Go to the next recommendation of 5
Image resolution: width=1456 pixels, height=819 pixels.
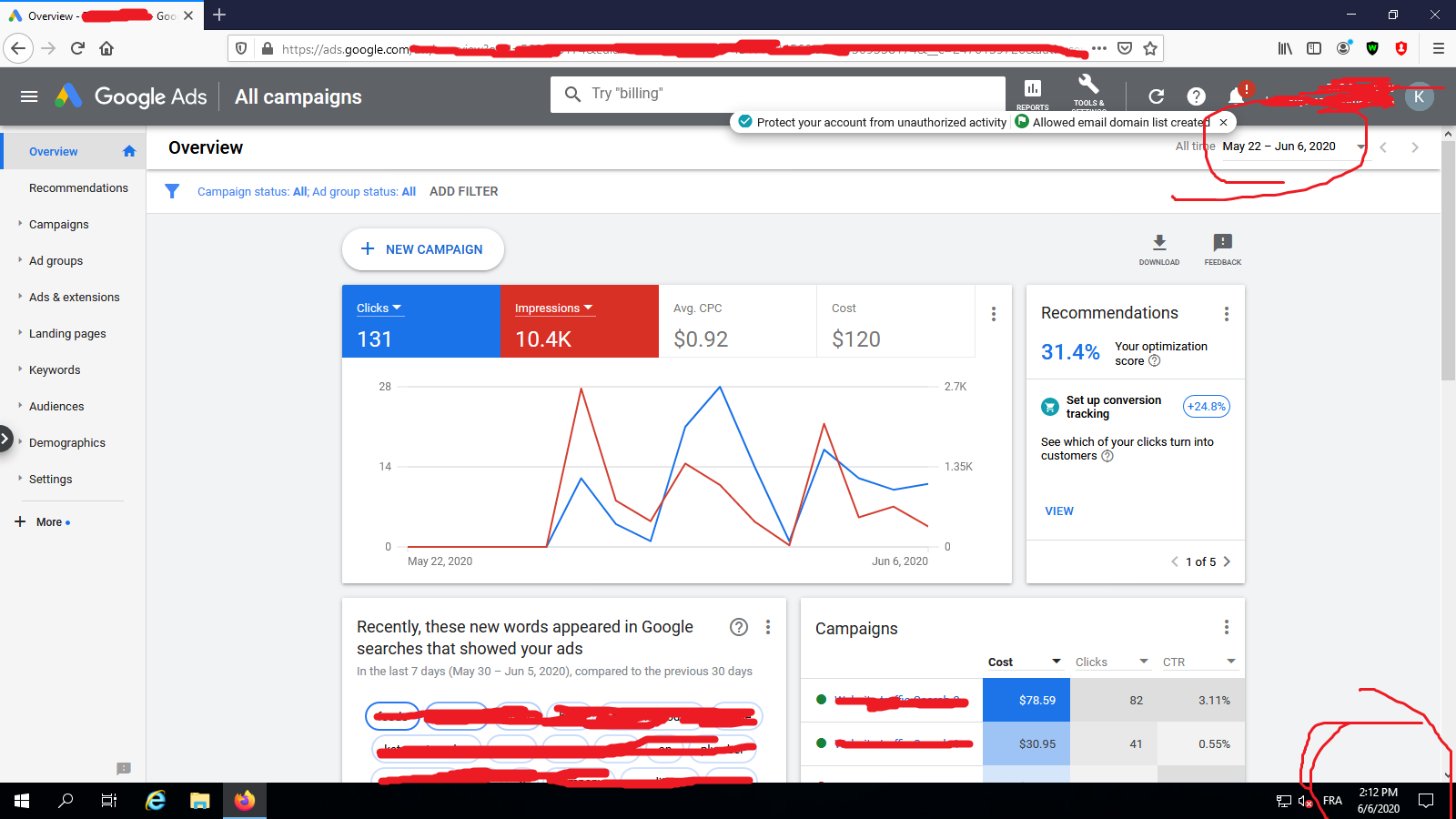[1227, 561]
